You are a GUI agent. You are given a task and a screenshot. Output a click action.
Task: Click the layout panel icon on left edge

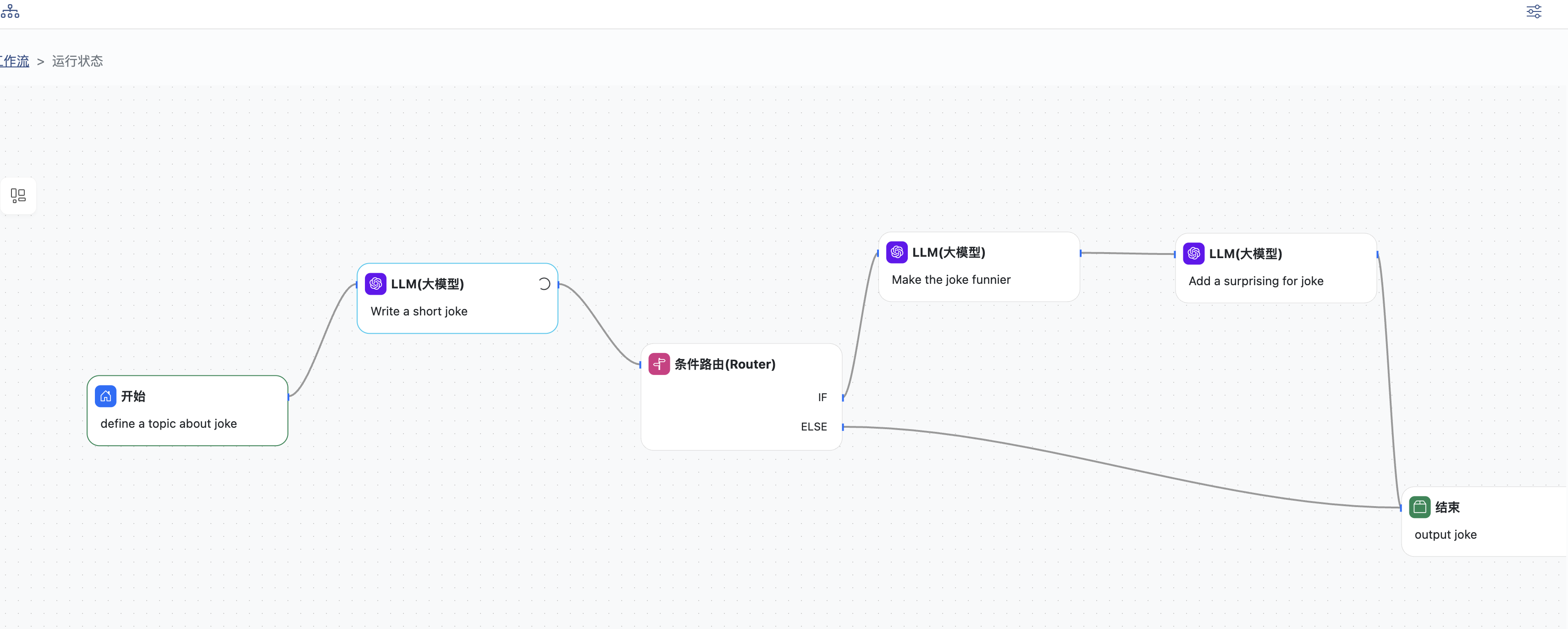[x=18, y=195]
